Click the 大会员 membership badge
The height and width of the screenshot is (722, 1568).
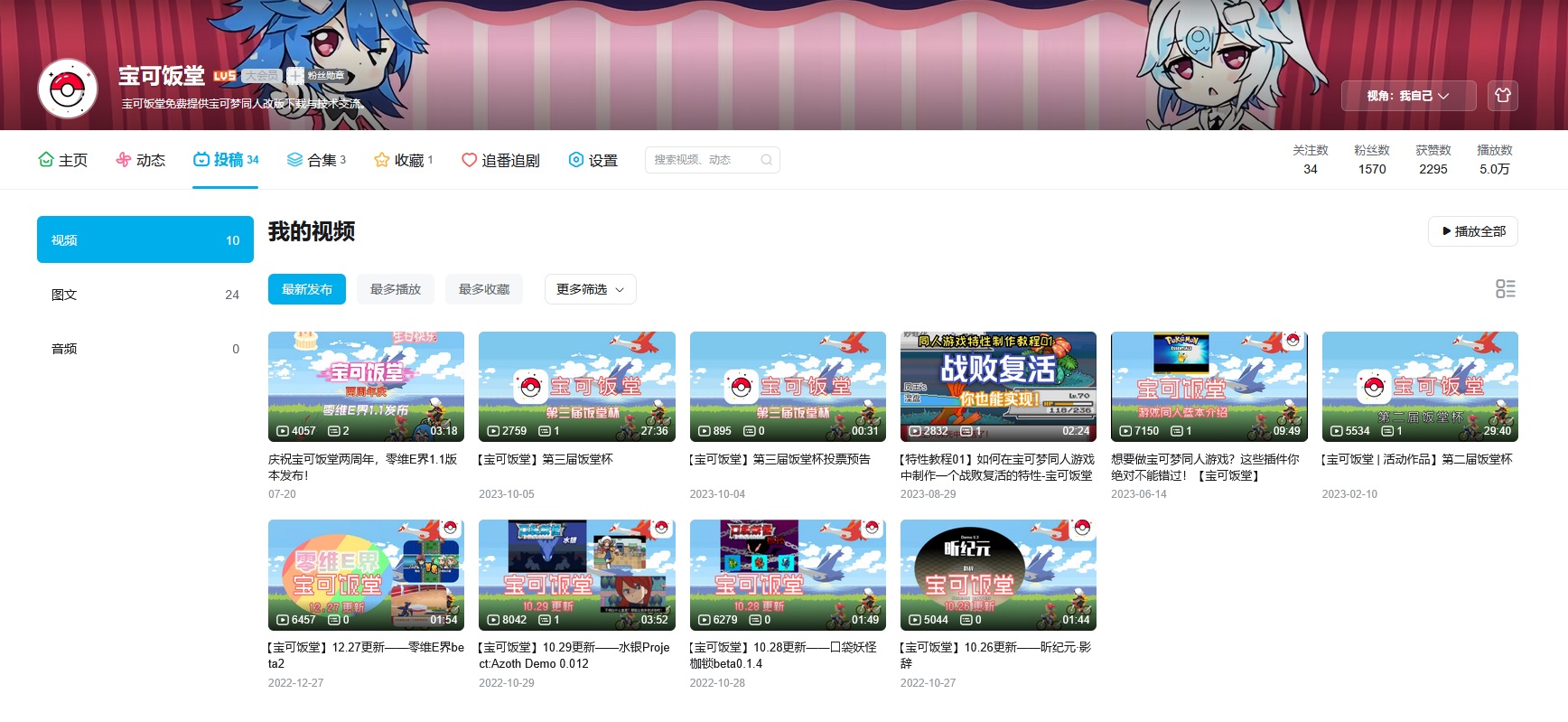(x=262, y=76)
